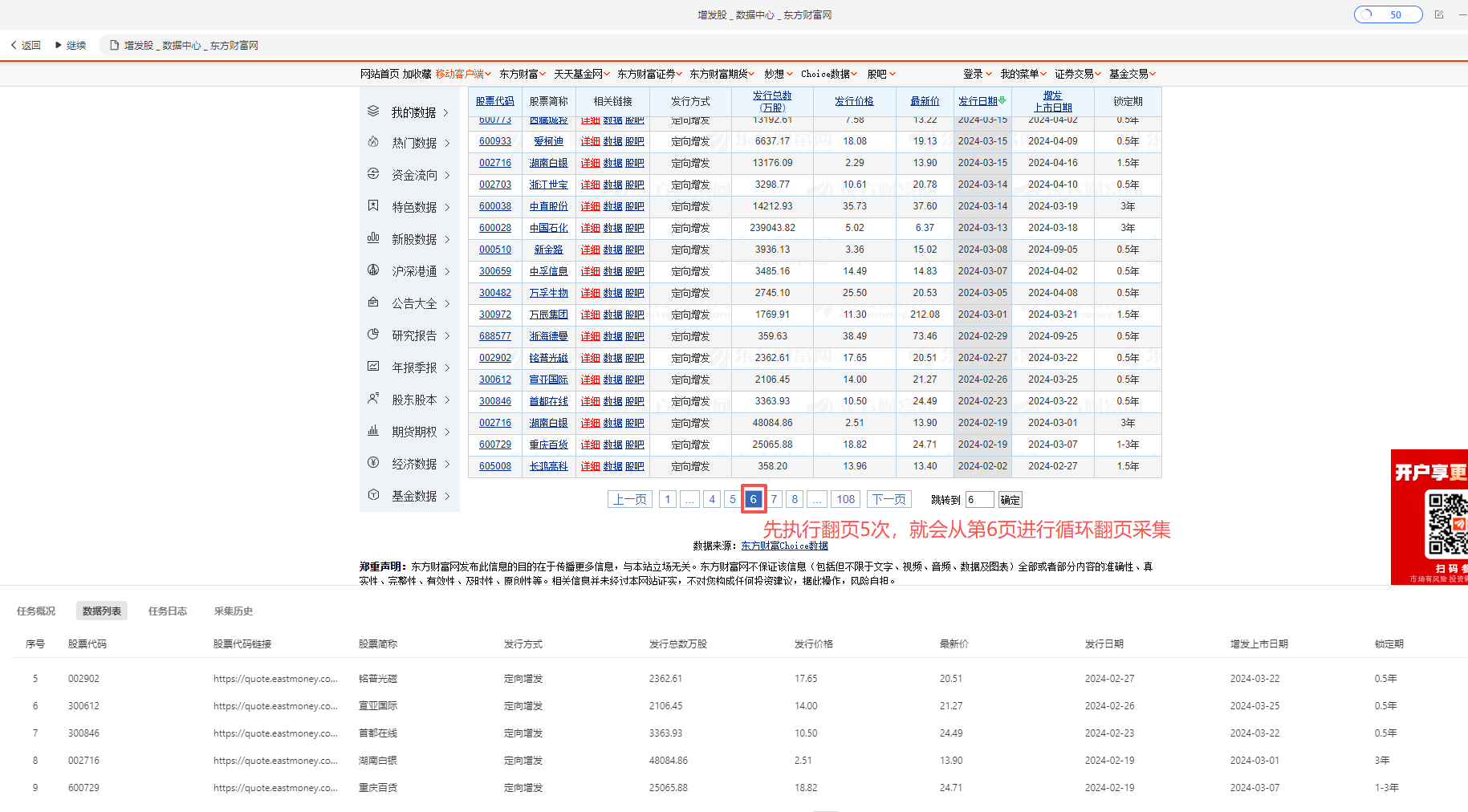Click the 基金数据 cube icon
Viewport: 1468px width, 812px height.
click(x=373, y=494)
